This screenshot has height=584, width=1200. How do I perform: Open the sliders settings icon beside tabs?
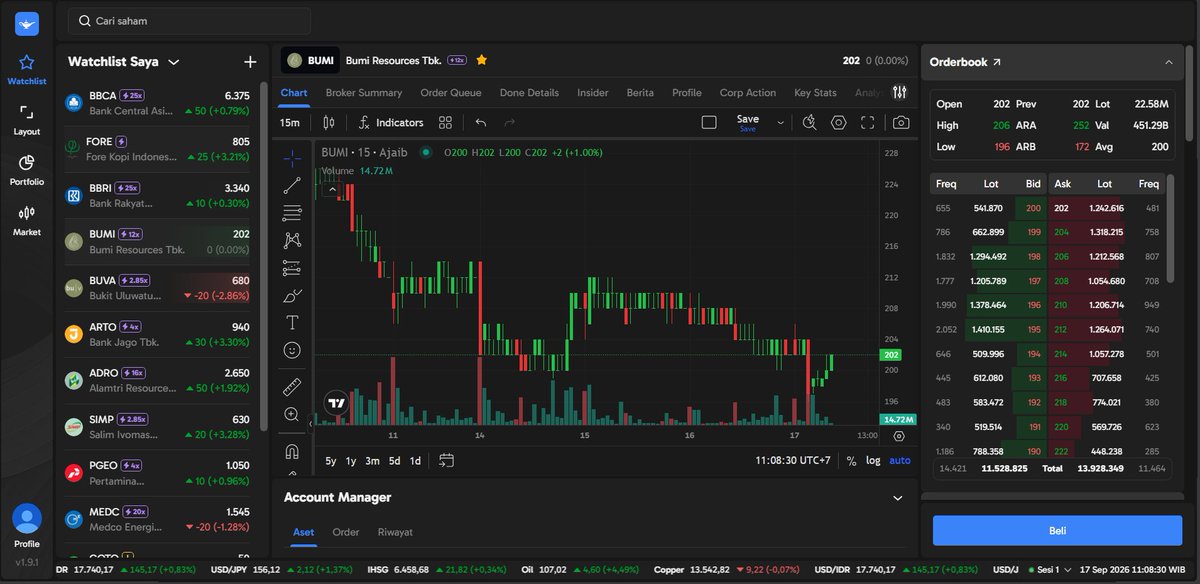[x=900, y=93]
